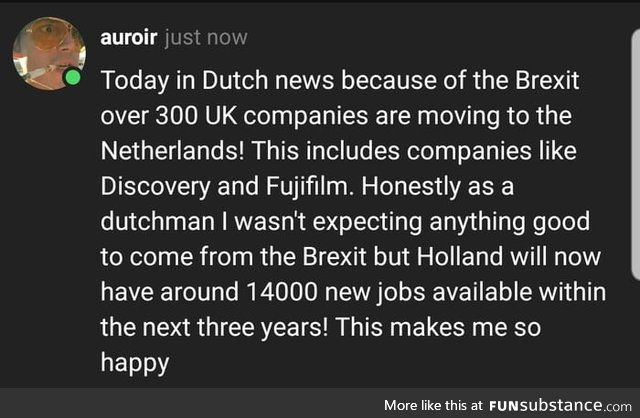The width and height of the screenshot is (640, 418).
Task: Open auroir's profile picture avatar
Action: pyautogui.click(x=47, y=52)
